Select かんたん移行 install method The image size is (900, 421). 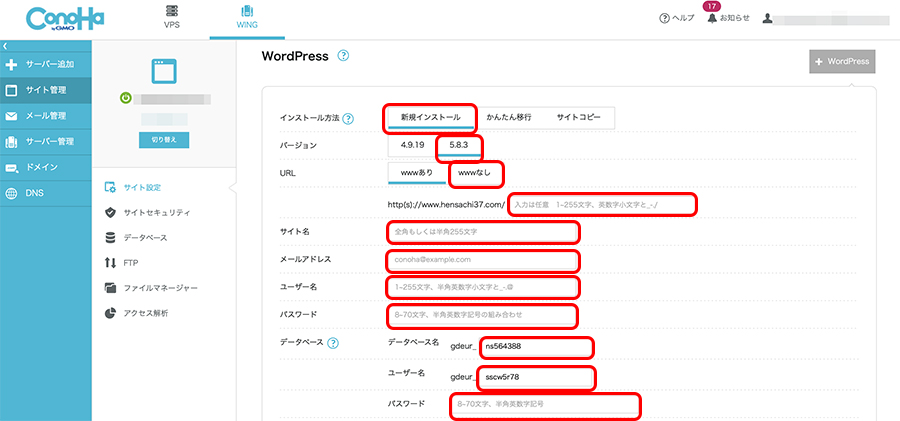click(x=508, y=117)
